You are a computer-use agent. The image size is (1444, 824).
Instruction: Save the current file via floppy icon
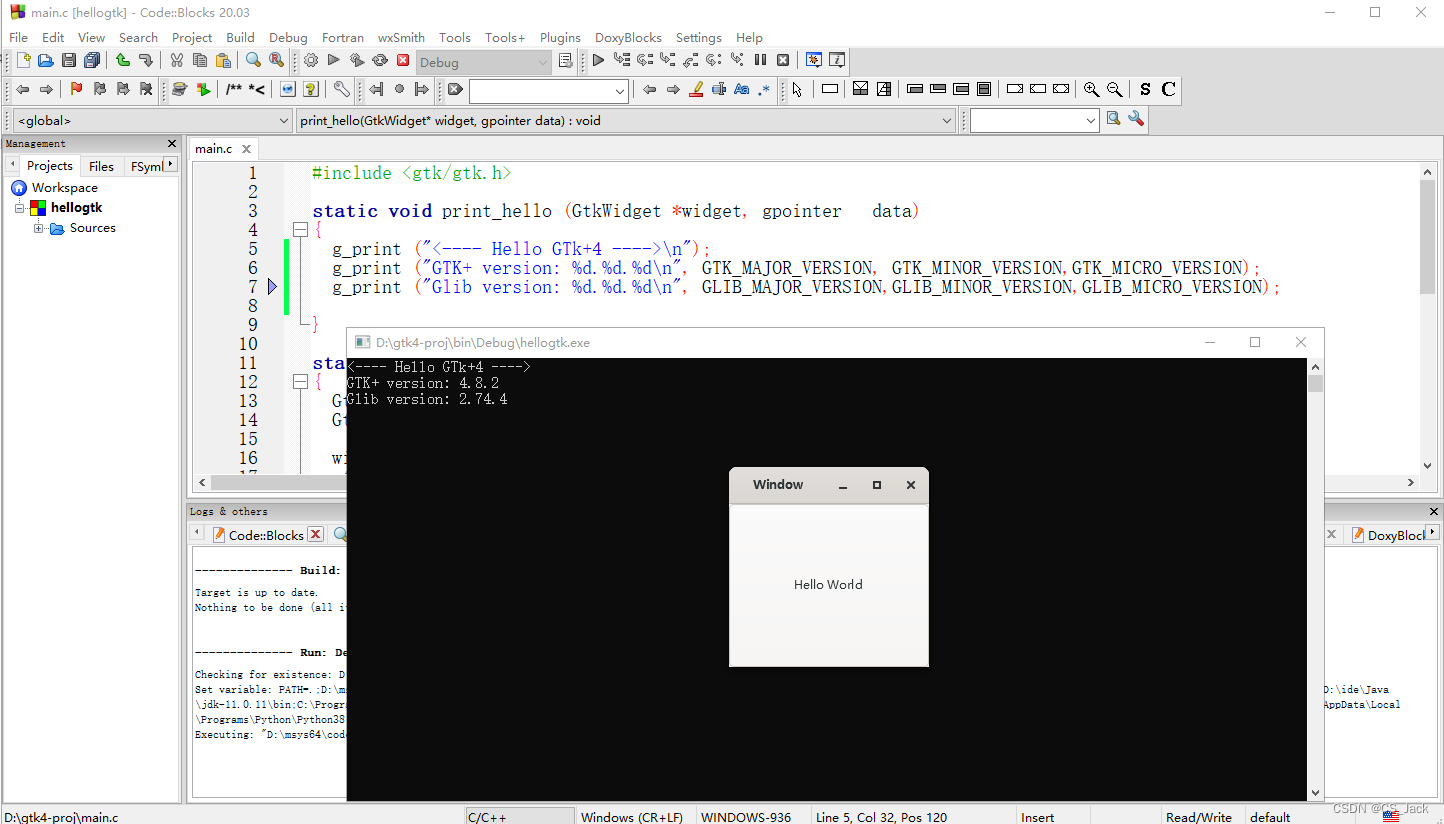(x=69, y=61)
